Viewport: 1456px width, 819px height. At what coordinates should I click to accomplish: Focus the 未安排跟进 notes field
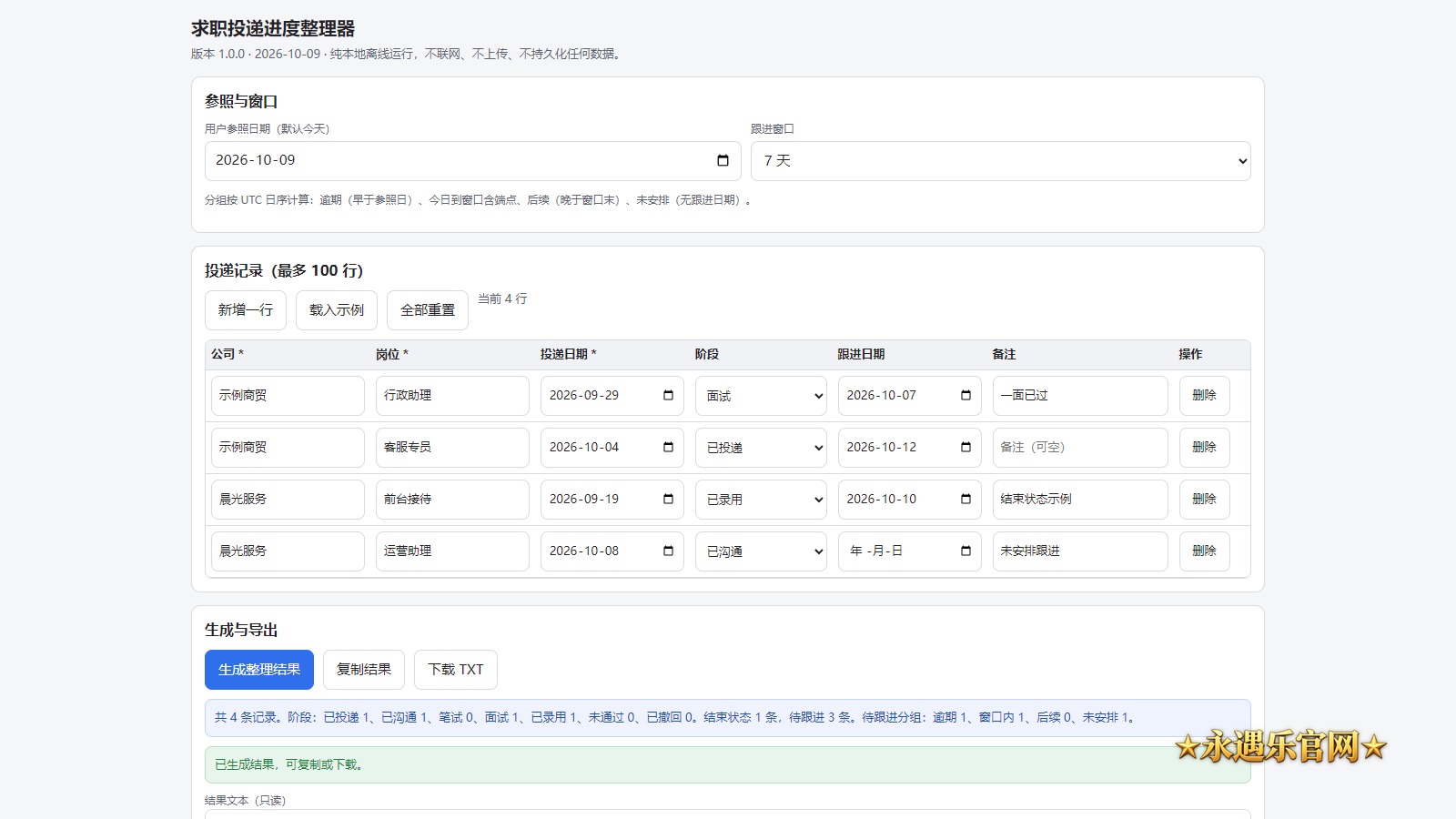pyautogui.click(x=1080, y=551)
